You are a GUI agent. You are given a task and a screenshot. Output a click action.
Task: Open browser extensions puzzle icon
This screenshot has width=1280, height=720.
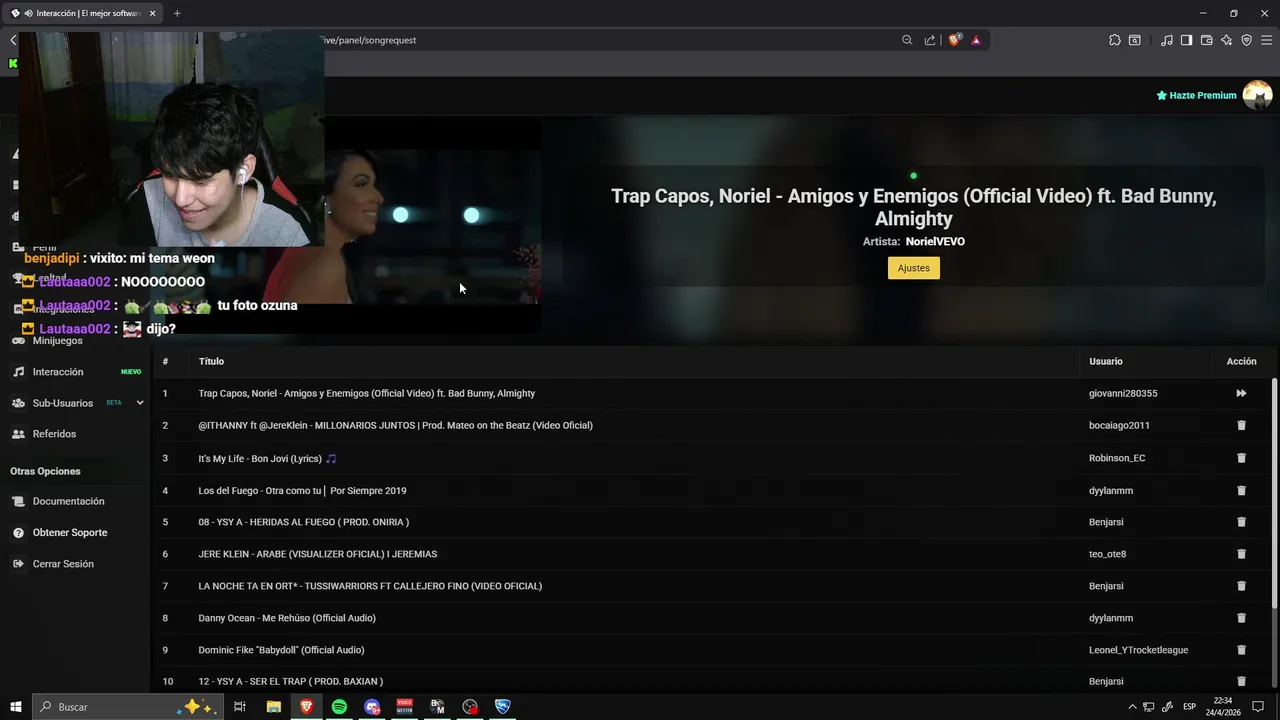(x=1115, y=40)
